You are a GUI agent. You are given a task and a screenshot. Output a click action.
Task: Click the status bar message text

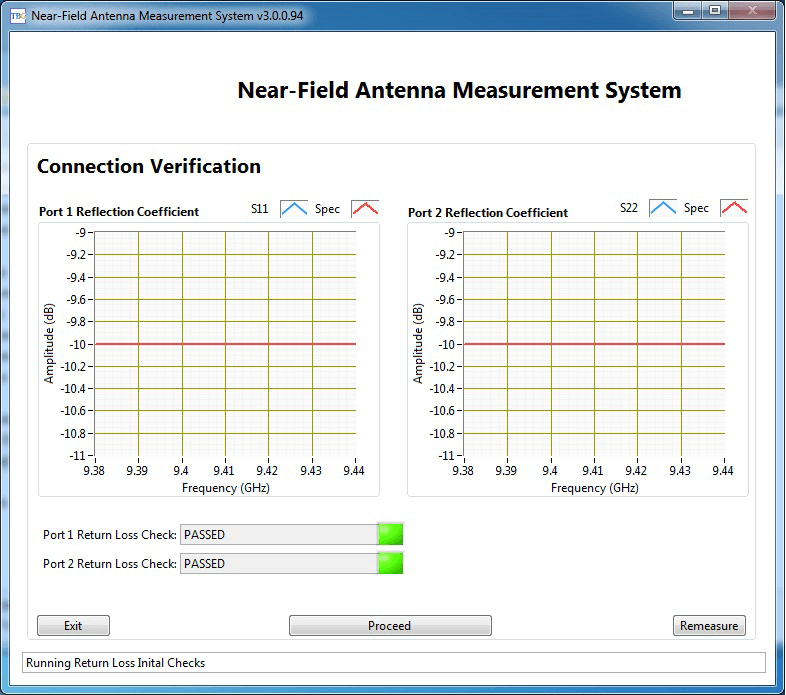(115, 663)
